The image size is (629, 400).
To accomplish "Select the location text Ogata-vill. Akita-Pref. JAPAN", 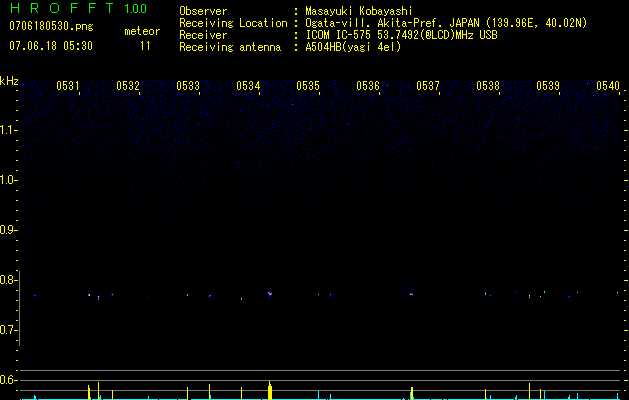I will pyautogui.click(x=392, y=23).
